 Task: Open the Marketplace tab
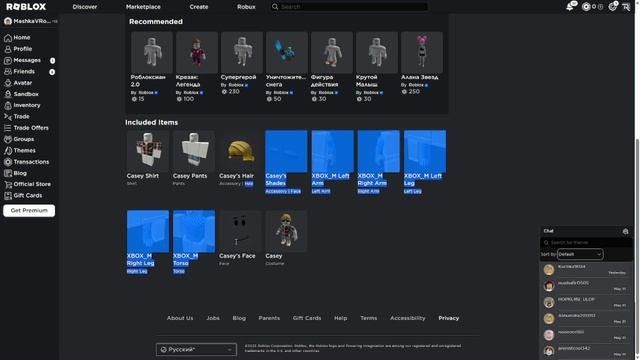click(x=143, y=7)
